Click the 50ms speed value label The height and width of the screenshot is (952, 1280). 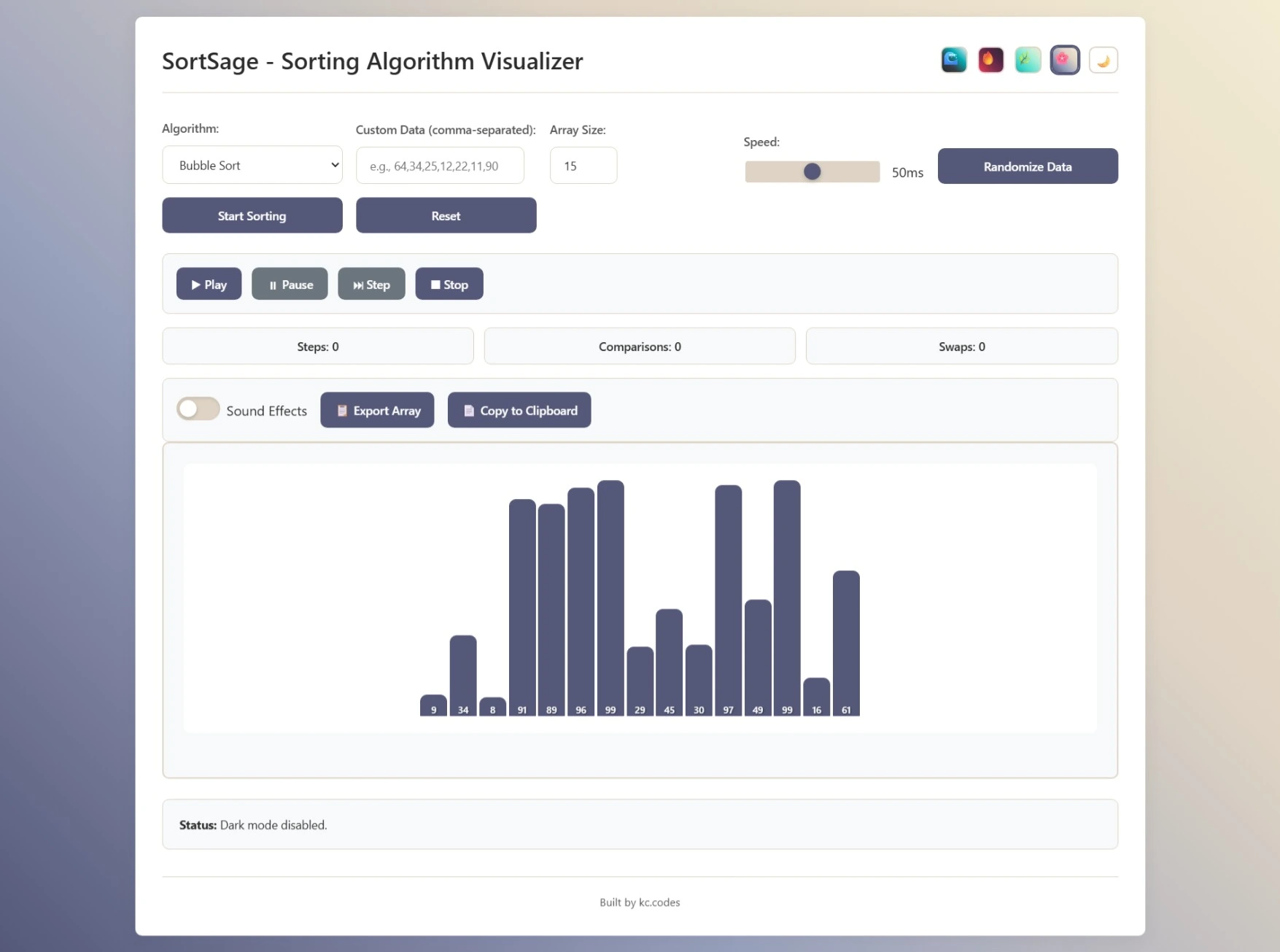tap(907, 172)
